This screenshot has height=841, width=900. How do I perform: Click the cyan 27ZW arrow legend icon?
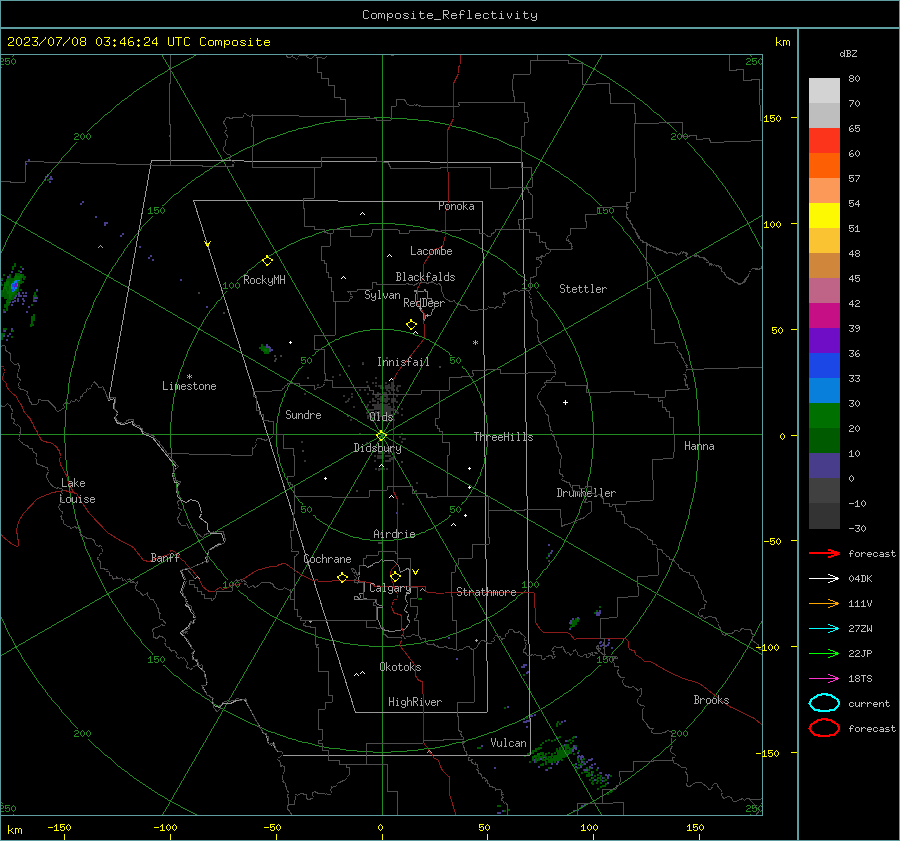(824, 629)
